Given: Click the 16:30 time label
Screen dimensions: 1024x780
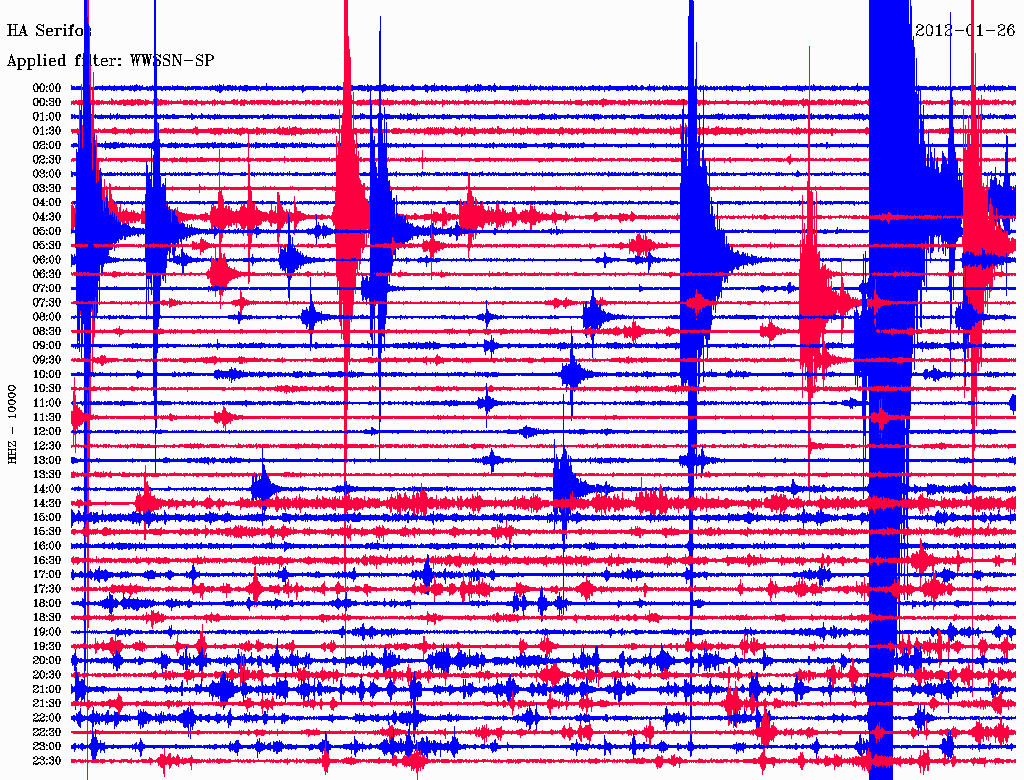Looking at the screenshot, I should tap(47, 561).
